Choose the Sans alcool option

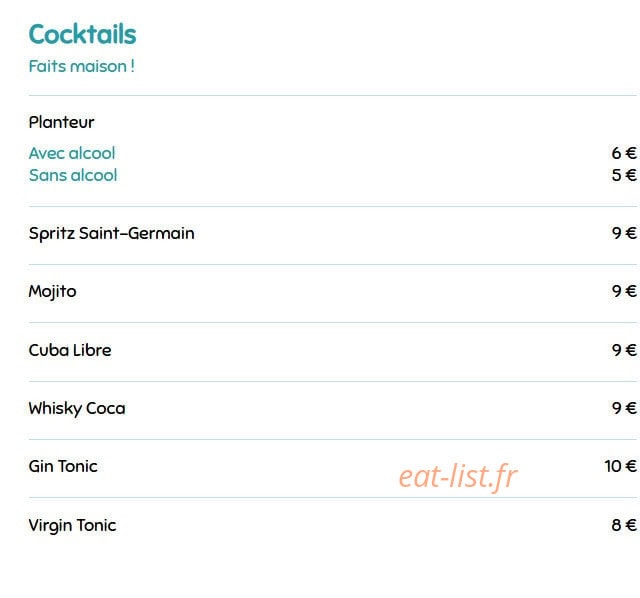click(x=73, y=175)
